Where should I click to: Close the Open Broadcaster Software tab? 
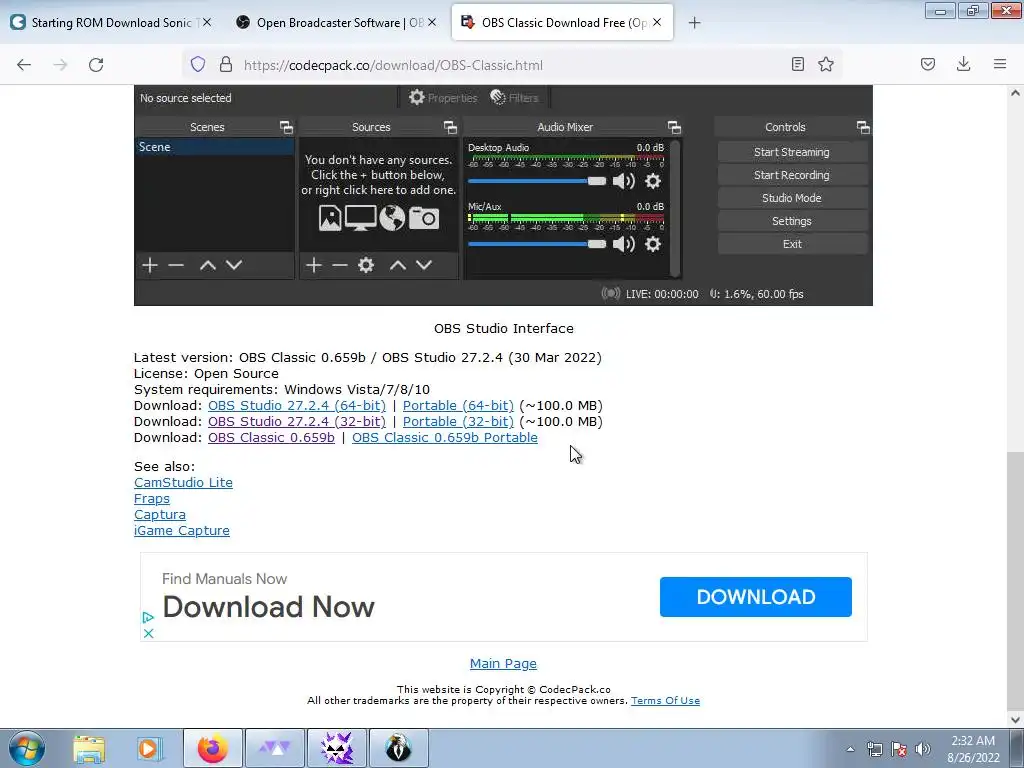pyautogui.click(x=432, y=22)
